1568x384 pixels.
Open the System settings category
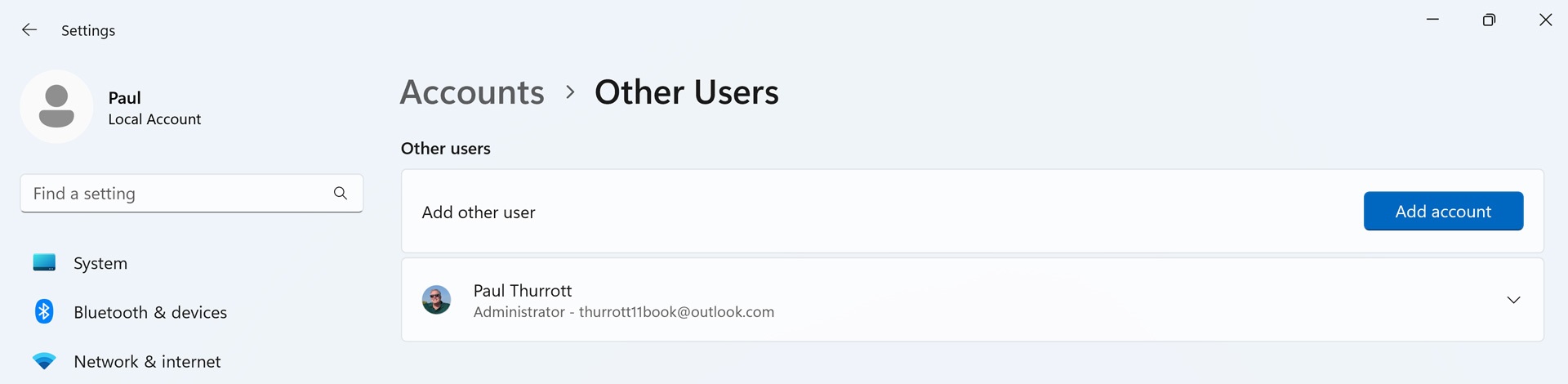(100, 263)
